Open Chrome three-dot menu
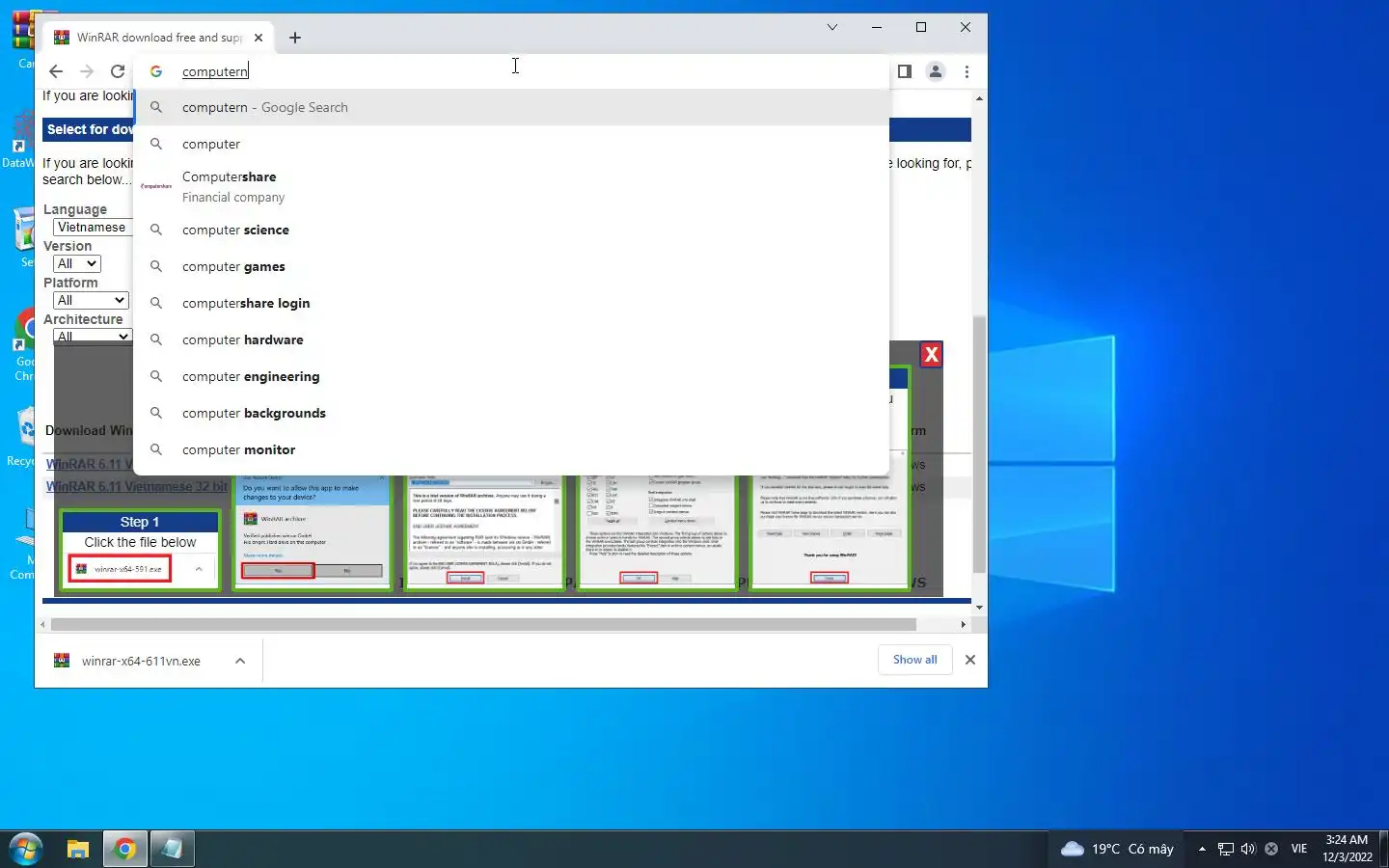Viewport: 1389px width, 868px height. tap(967, 71)
